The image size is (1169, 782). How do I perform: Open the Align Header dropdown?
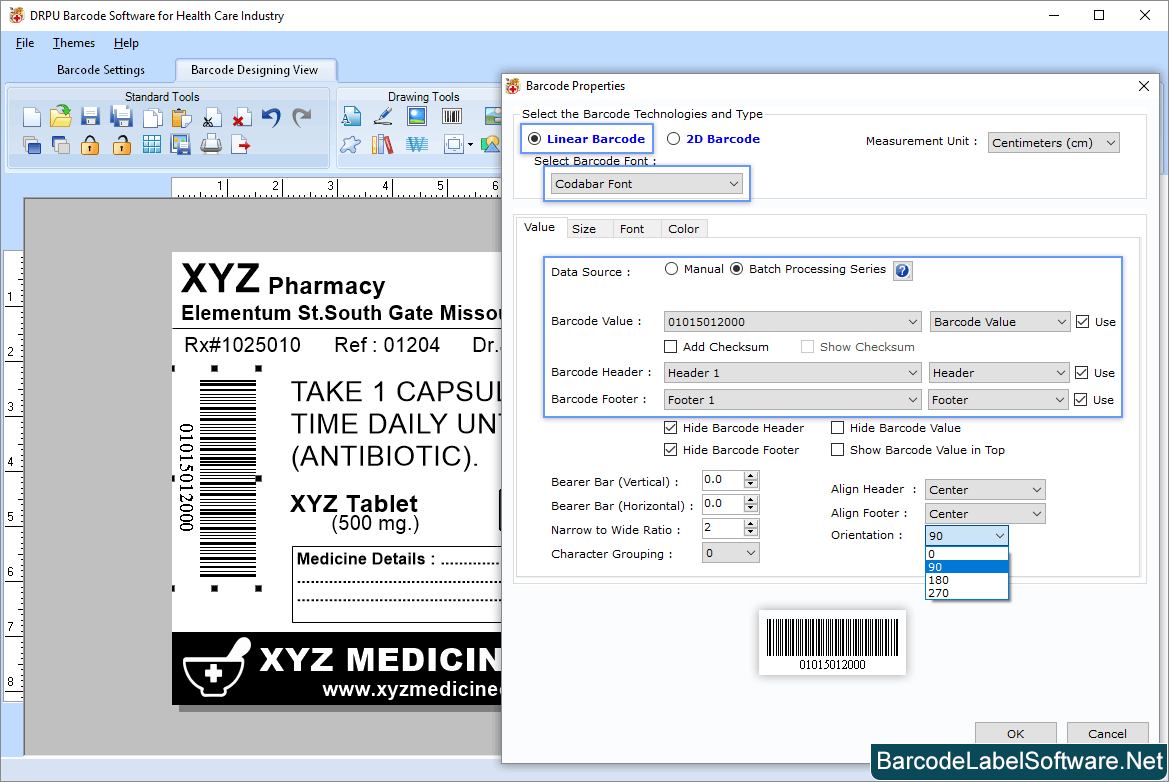click(x=985, y=490)
